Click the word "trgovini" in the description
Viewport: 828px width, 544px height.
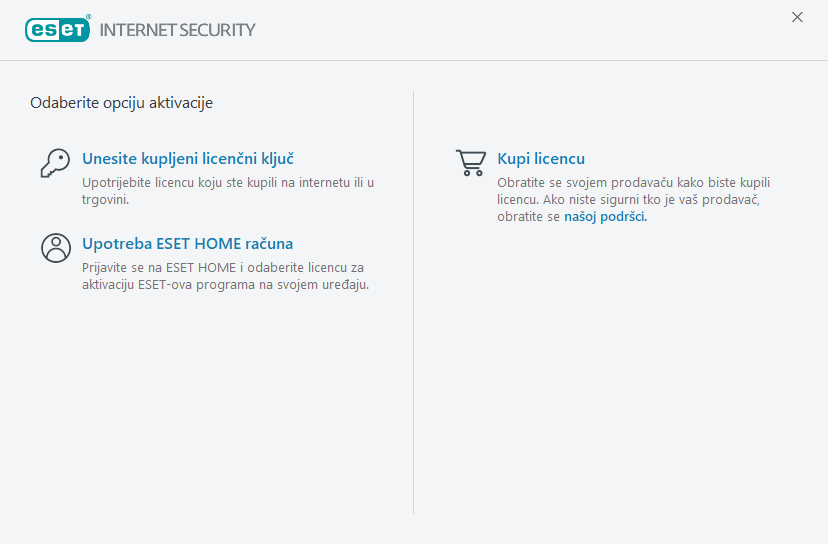click(106, 200)
